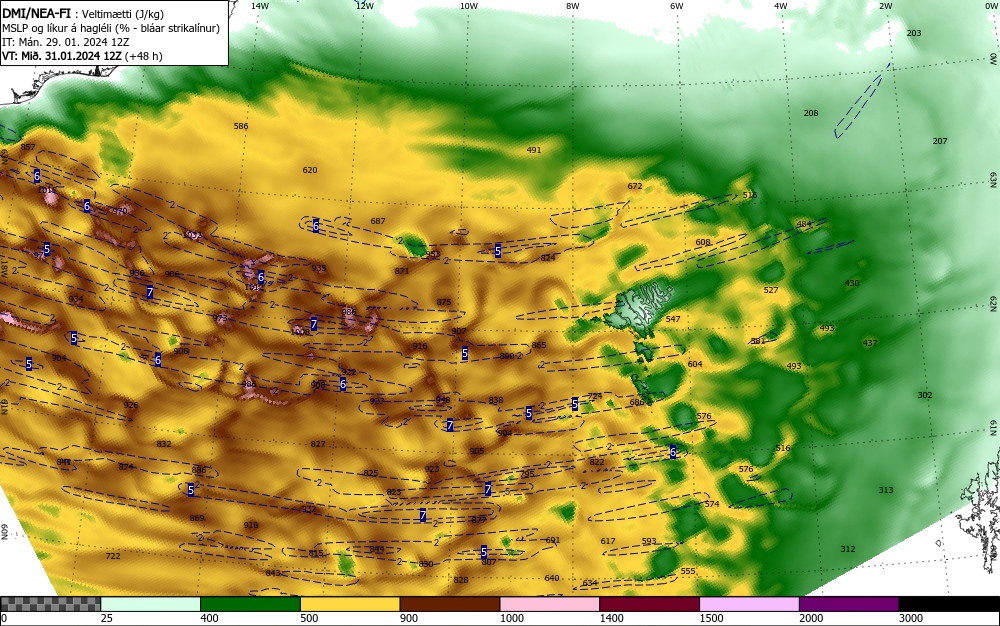Click the grid value 722
The height and width of the screenshot is (626, 1000).
(113, 556)
